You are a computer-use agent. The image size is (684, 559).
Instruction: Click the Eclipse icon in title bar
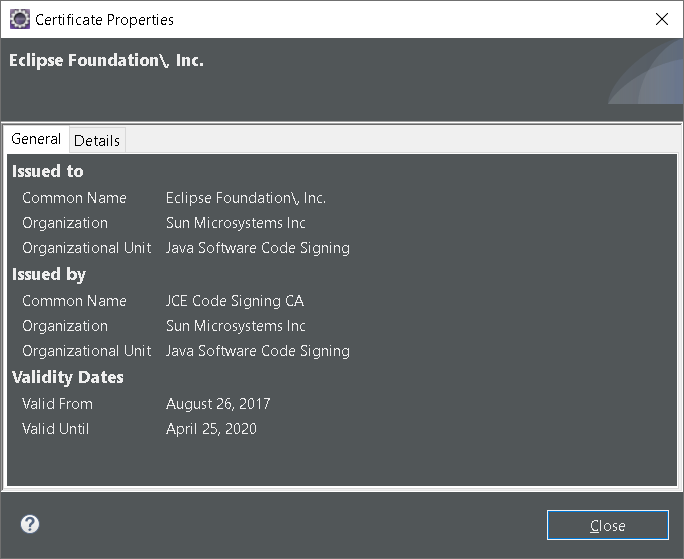coord(19,19)
